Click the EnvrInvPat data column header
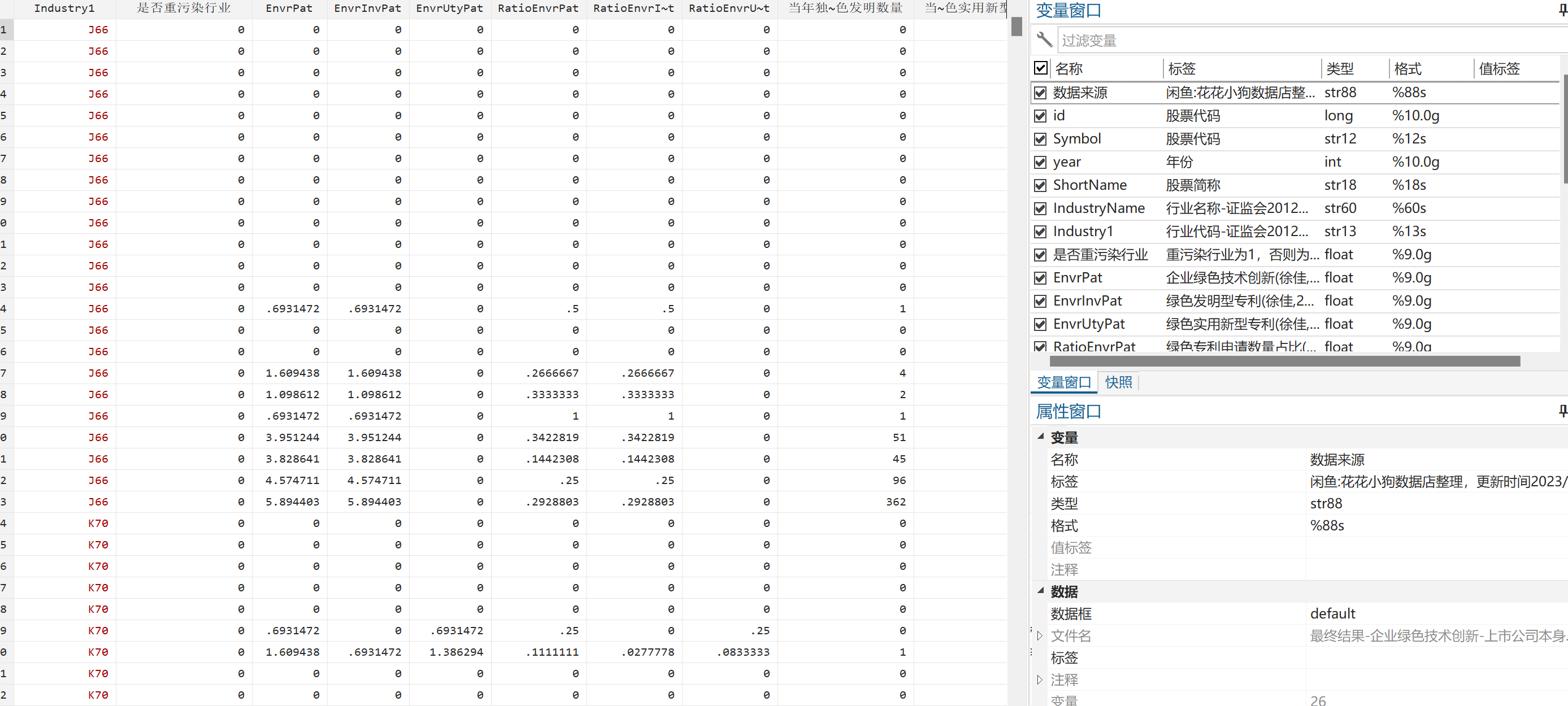Viewport: 1568px width, 706px height. click(367, 8)
